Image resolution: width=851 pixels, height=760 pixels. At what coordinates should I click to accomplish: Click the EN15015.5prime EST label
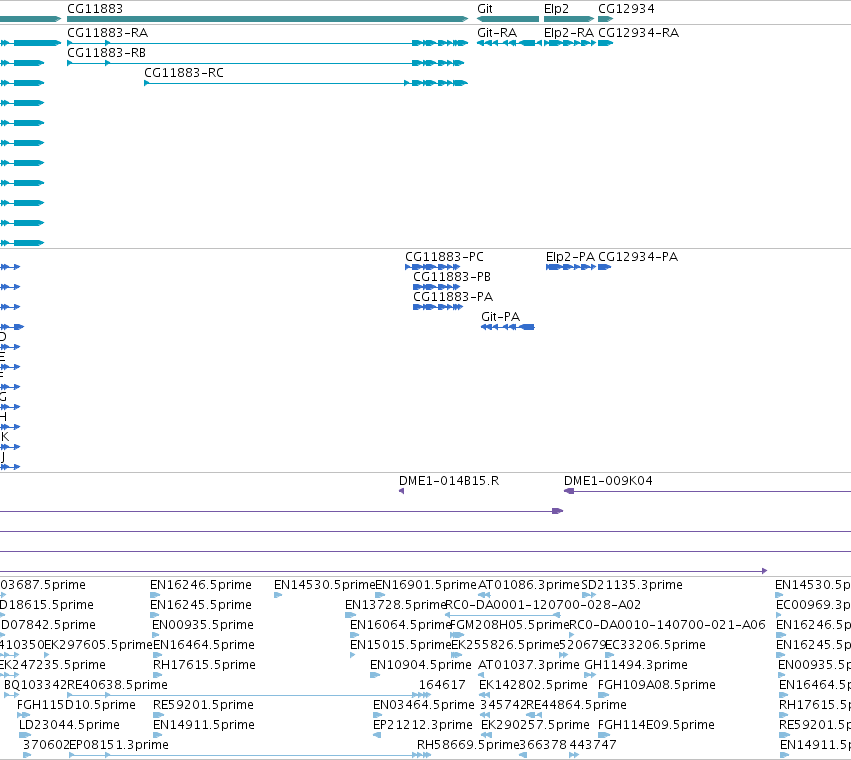pyautogui.click(x=401, y=645)
